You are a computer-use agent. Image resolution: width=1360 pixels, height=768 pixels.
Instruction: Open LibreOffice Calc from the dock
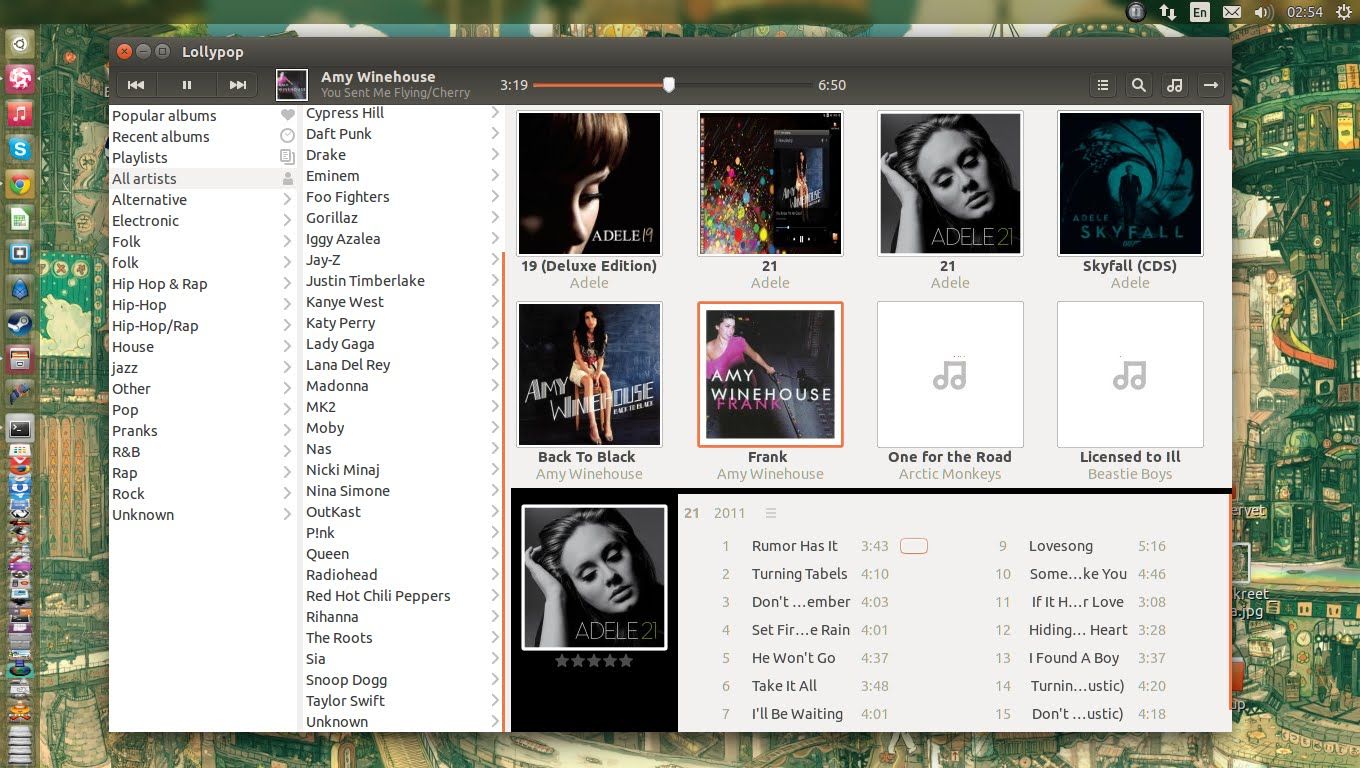click(x=20, y=219)
